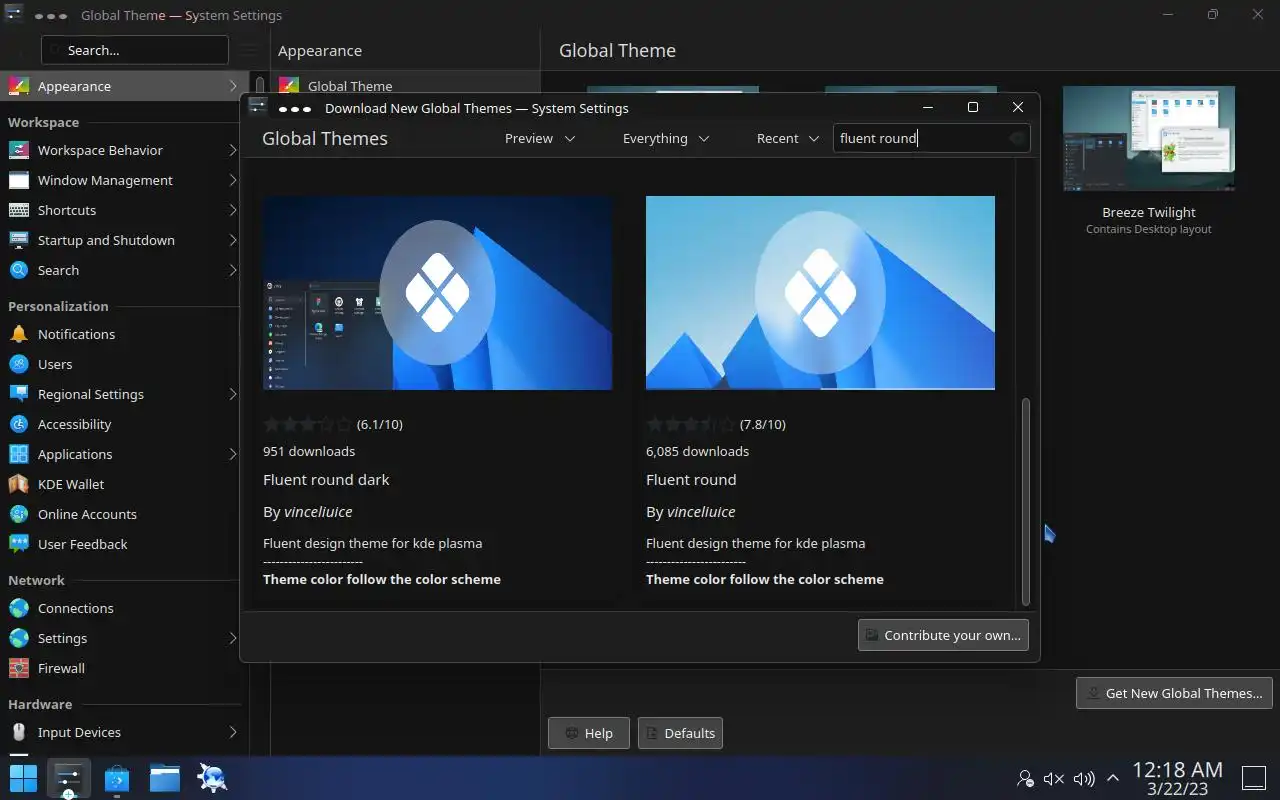Image resolution: width=1280 pixels, height=800 pixels.
Task: Click Get New Global Themes button
Action: 1175,693
